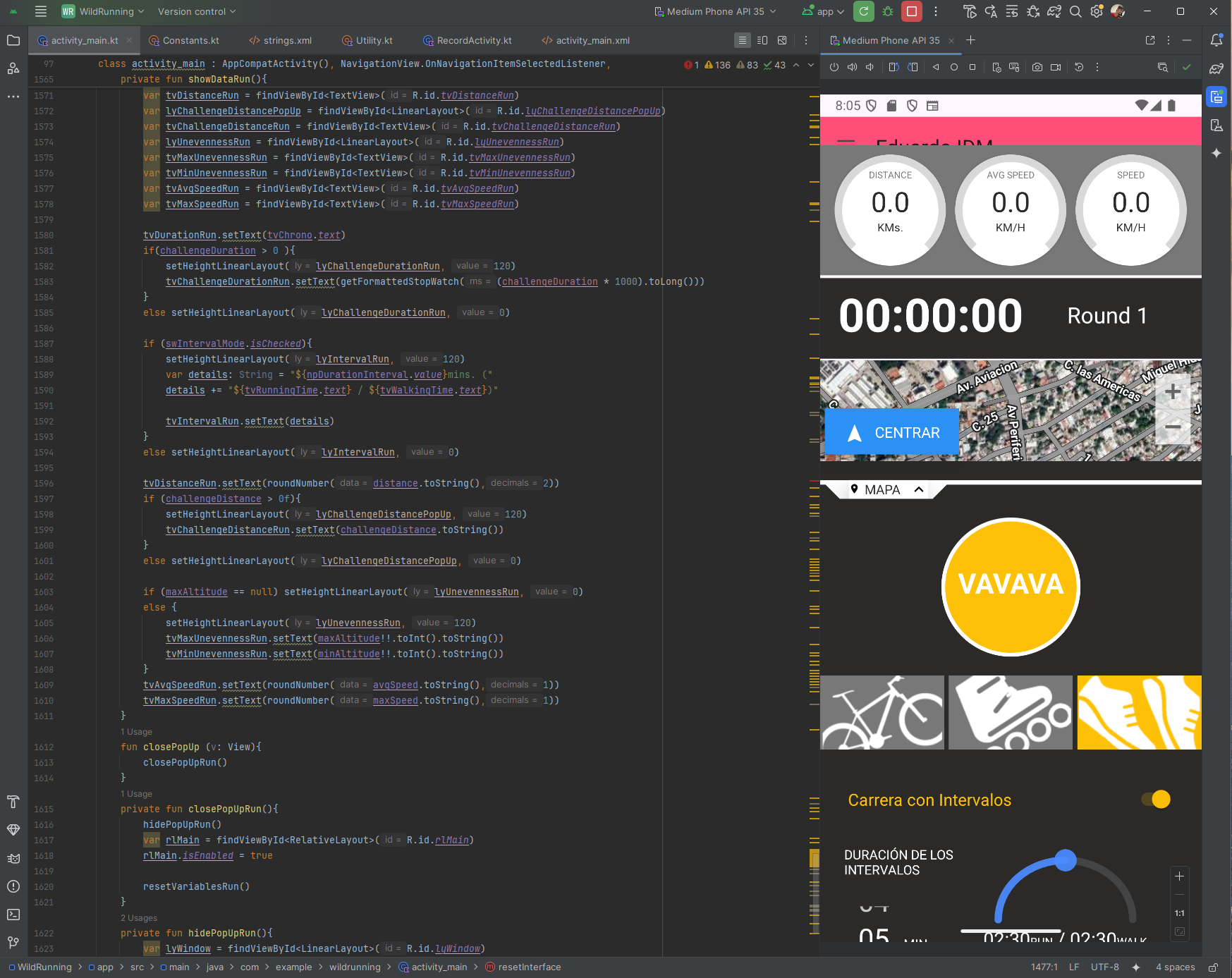Expand the Version control dropdown
Screen dimensions: 1232x978
pos(197,11)
